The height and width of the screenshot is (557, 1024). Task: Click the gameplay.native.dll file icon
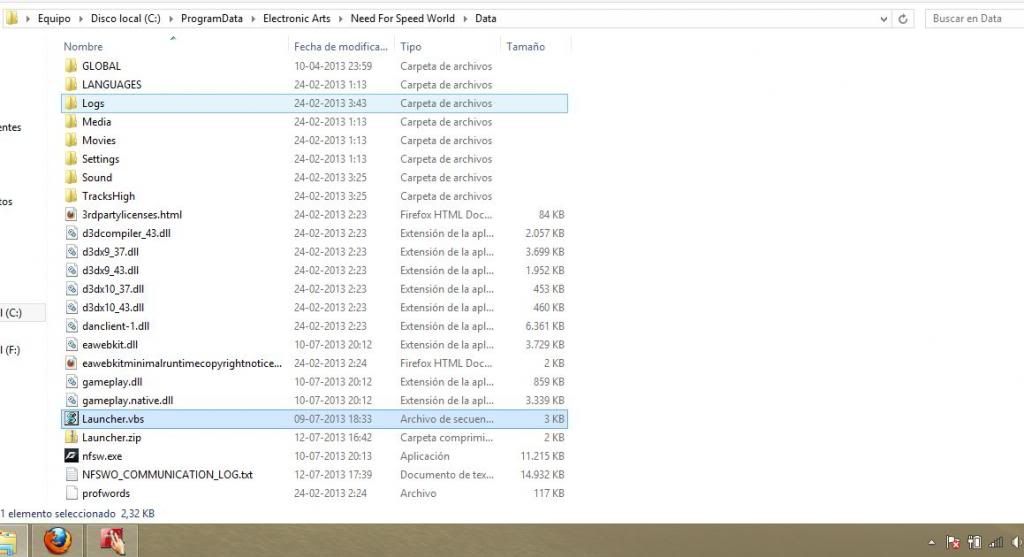coord(71,400)
